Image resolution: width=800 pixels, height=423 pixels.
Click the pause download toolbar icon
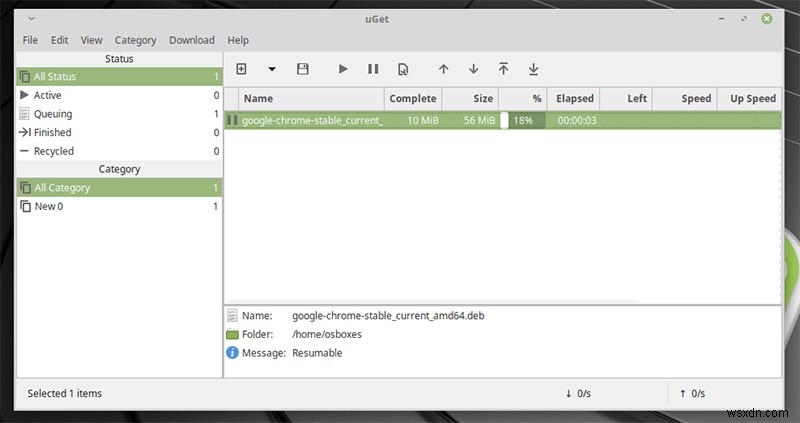(x=373, y=69)
